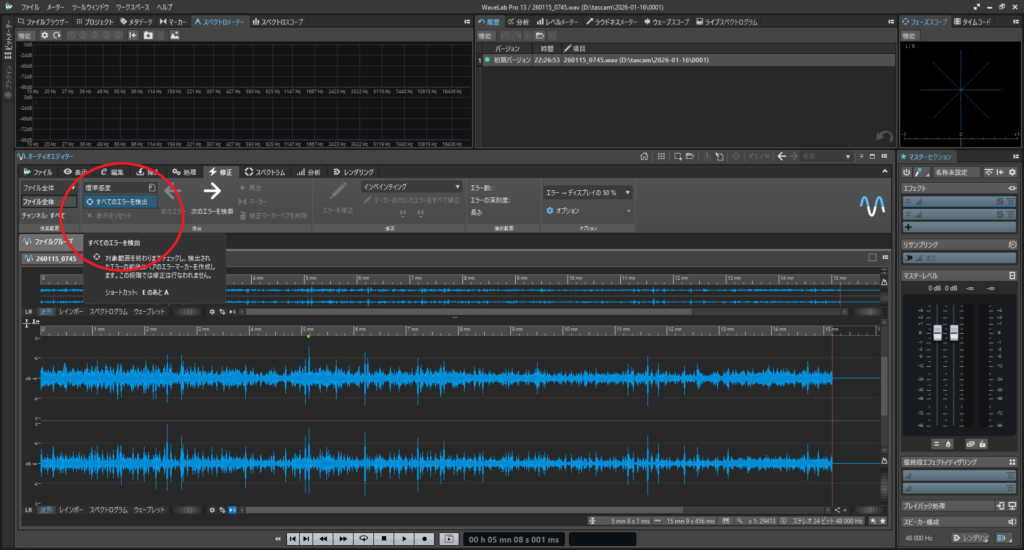Click the すべてのエラーを検出 button

[x=117, y=201]
